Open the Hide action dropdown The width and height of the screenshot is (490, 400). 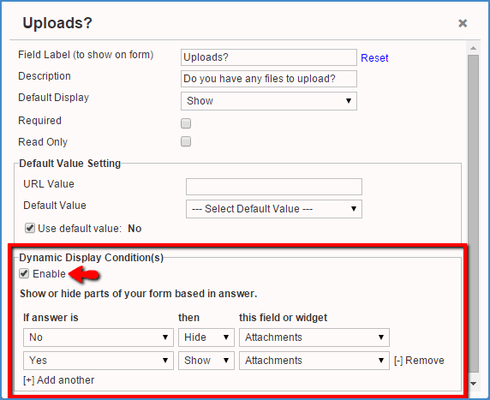[x=206, y=337]
